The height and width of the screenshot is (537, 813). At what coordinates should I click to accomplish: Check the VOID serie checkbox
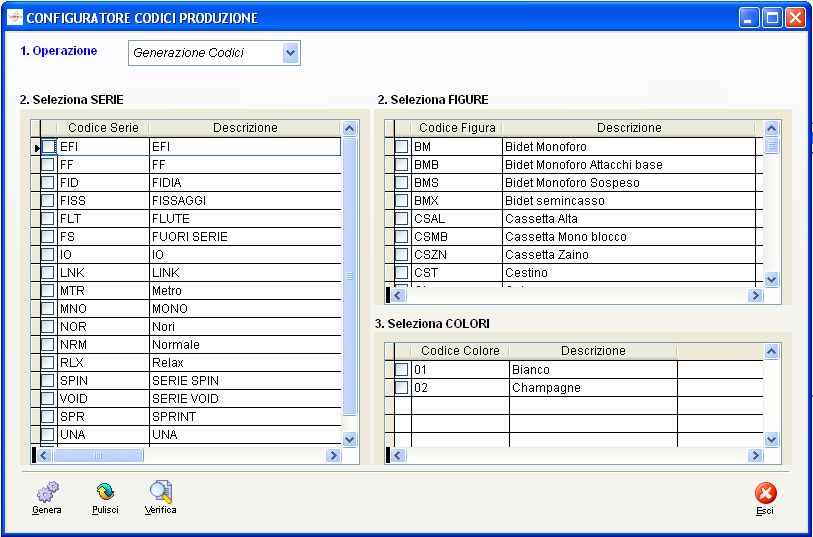click(x=48, y=399)
